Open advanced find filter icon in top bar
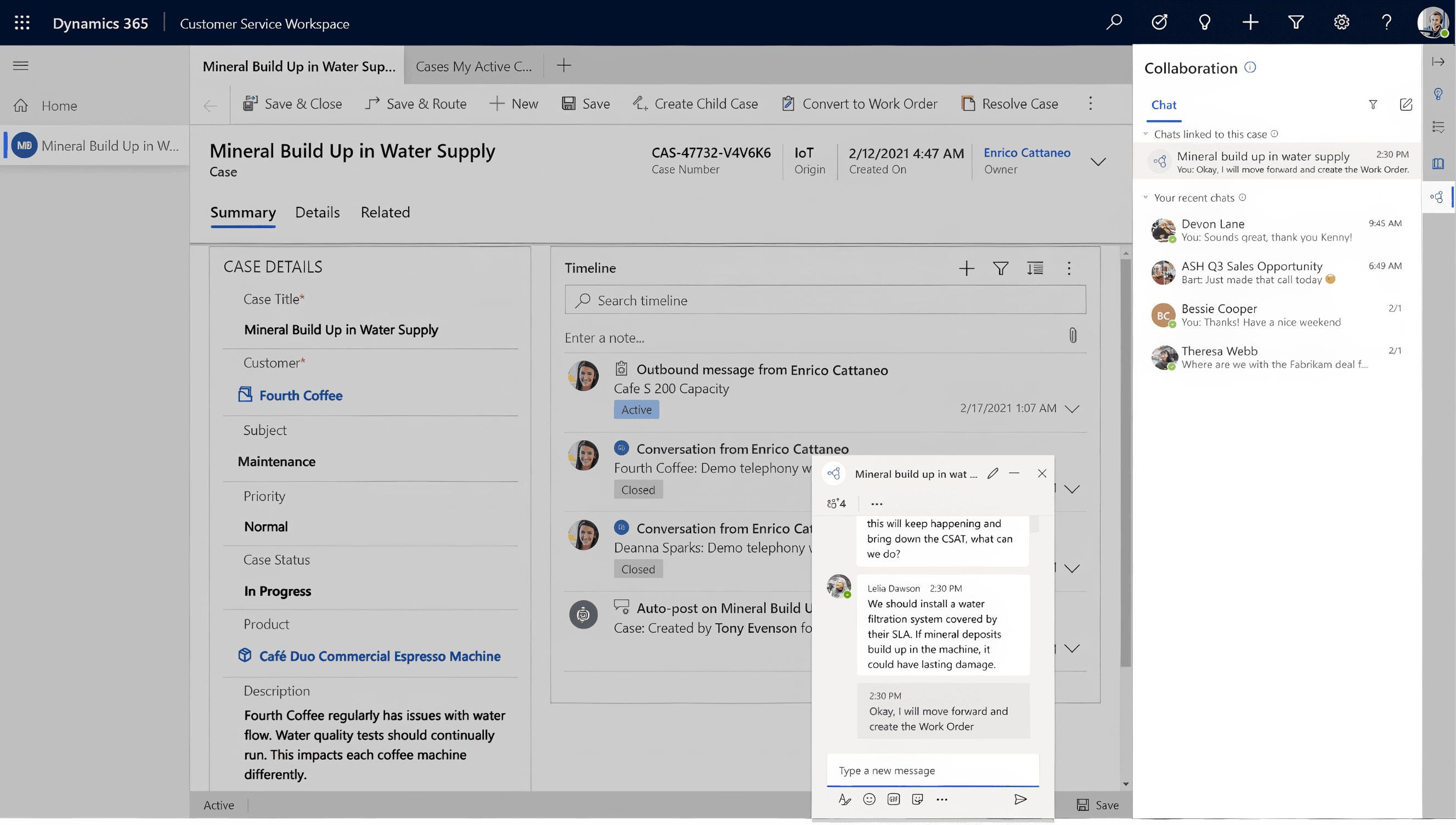Viewport: 1456px width, 825px height. pos(1296,22)
